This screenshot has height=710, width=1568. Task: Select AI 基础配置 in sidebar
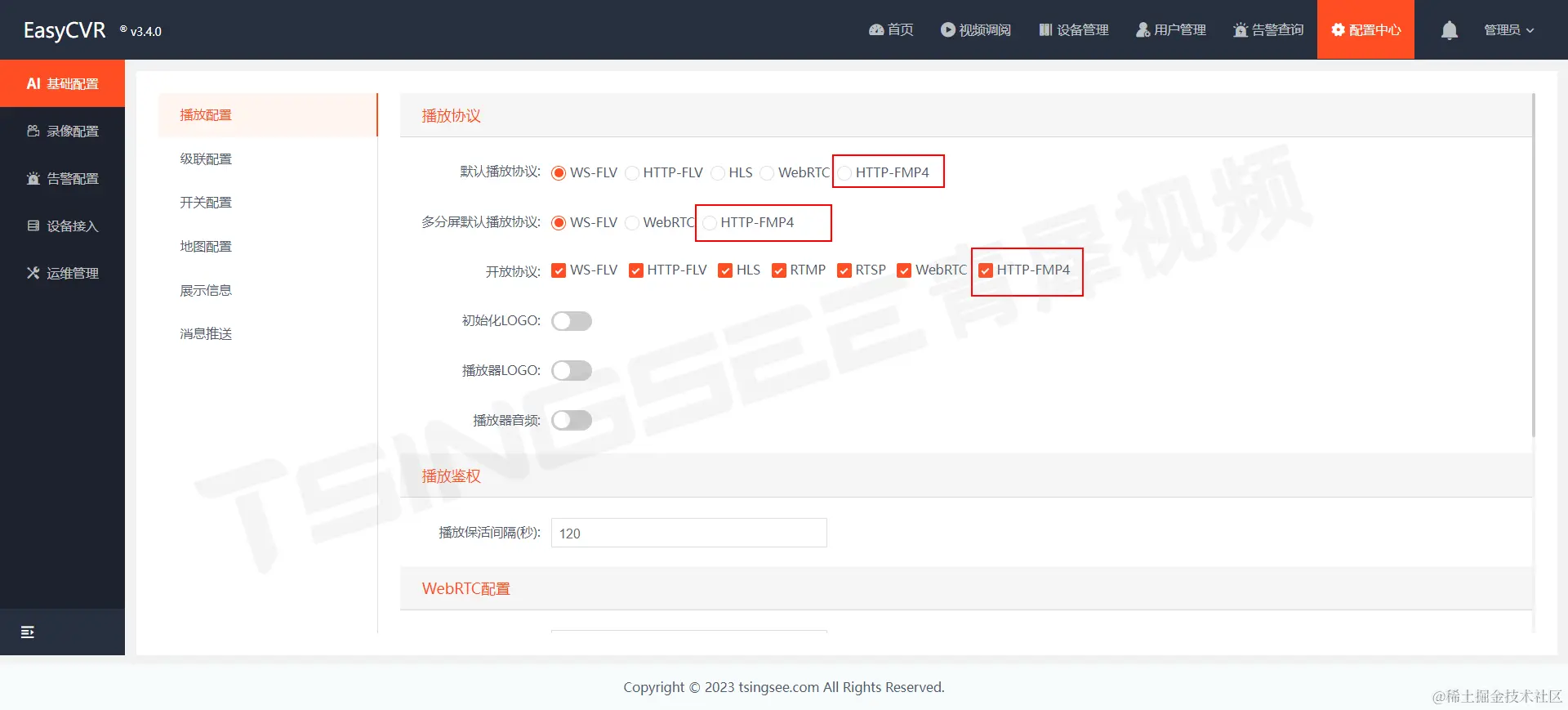62,83
